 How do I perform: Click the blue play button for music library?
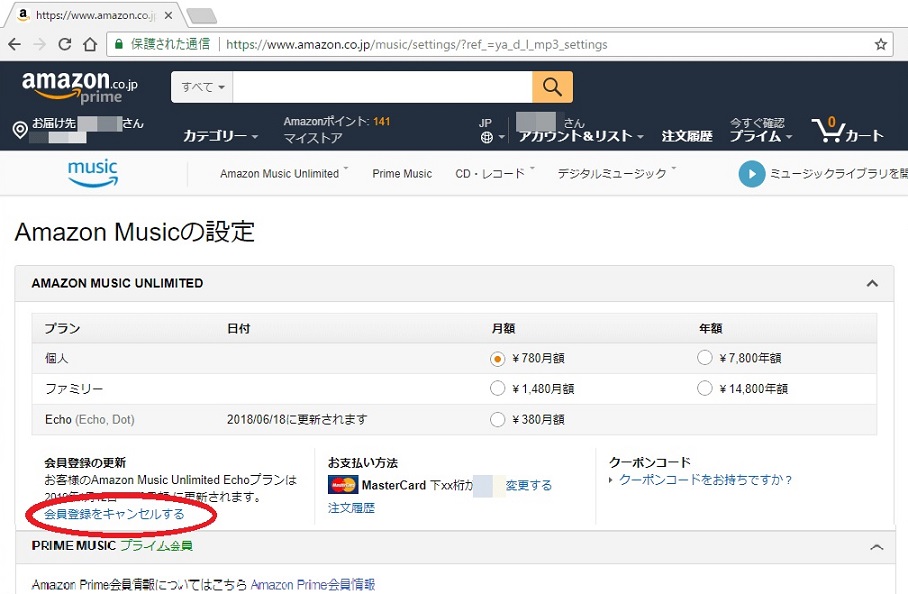pos(752,174)
